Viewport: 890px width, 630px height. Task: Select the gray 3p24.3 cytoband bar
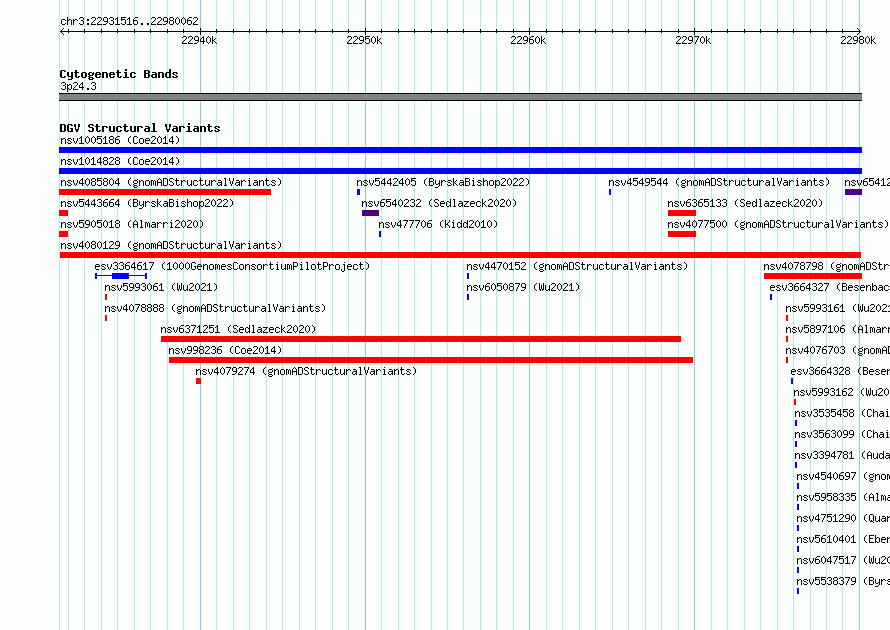coord(460,97)
